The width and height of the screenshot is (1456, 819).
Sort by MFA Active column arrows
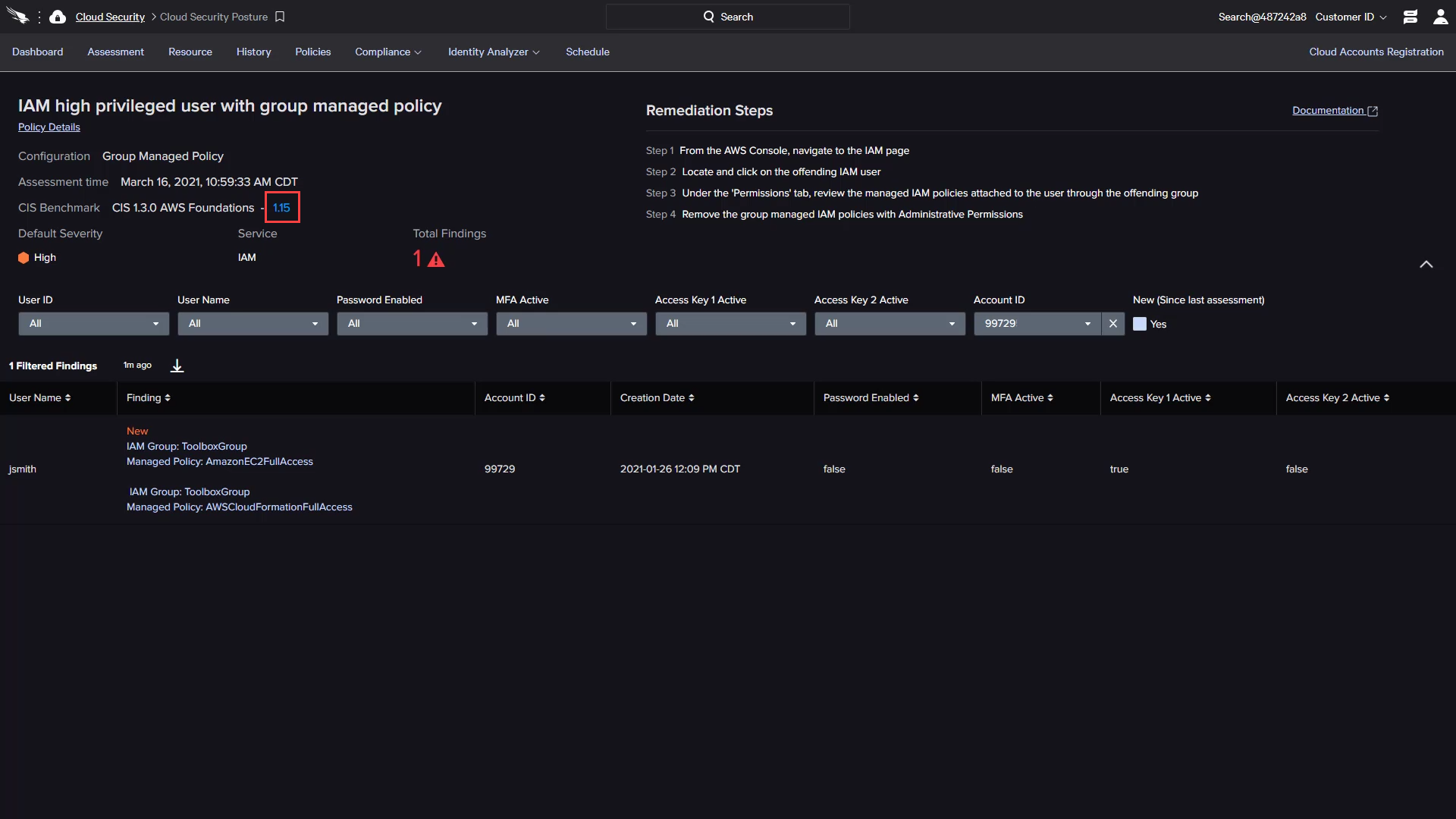tap(1050, 398)
